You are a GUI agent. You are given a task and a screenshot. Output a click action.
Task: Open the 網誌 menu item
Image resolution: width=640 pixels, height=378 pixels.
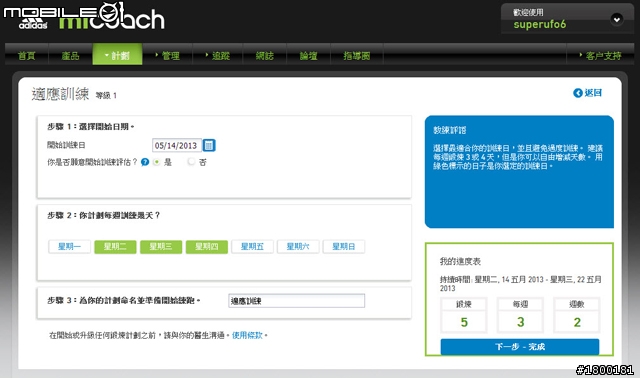pos(264,56)
